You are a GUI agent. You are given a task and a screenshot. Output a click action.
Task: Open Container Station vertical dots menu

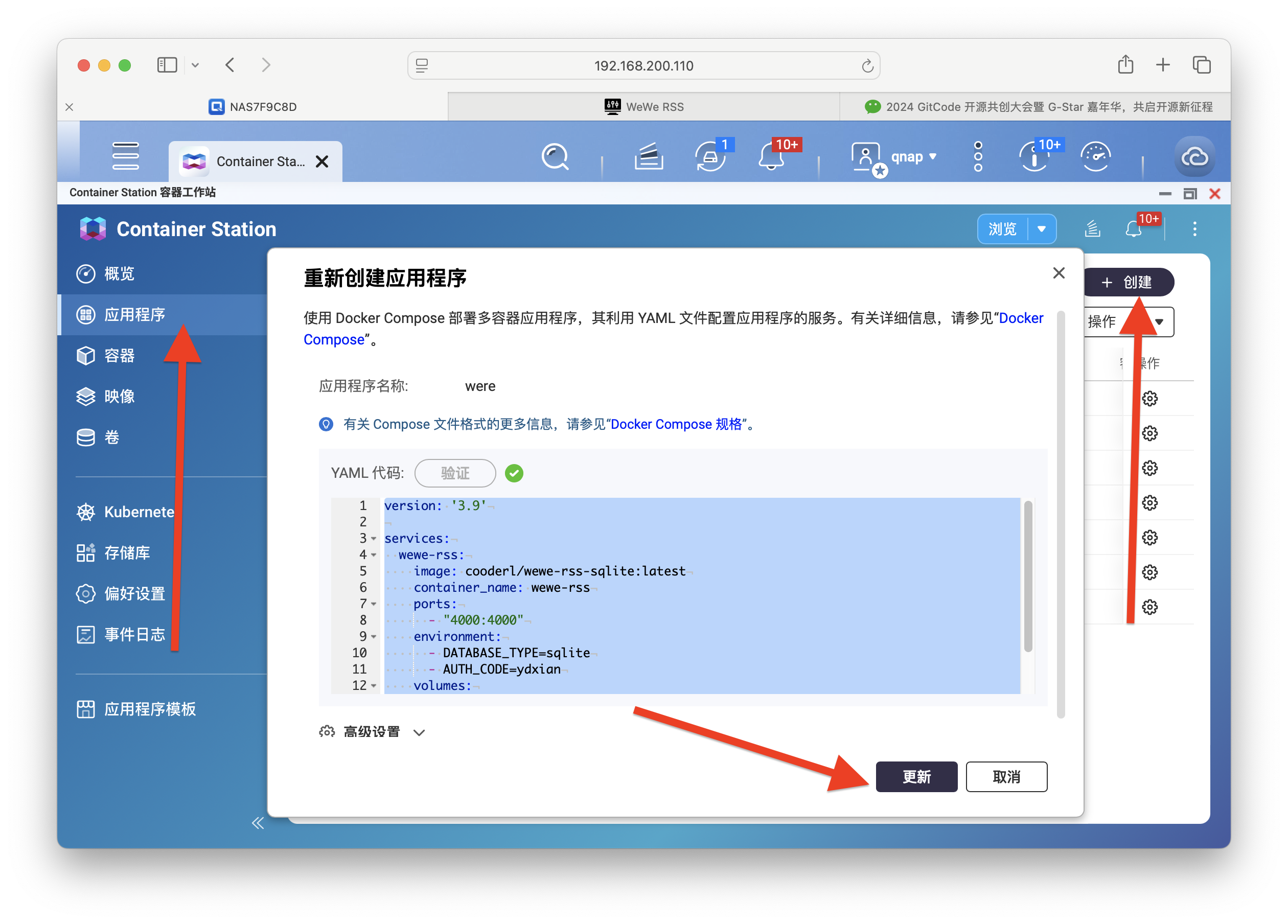click(x=1194, y=229)
